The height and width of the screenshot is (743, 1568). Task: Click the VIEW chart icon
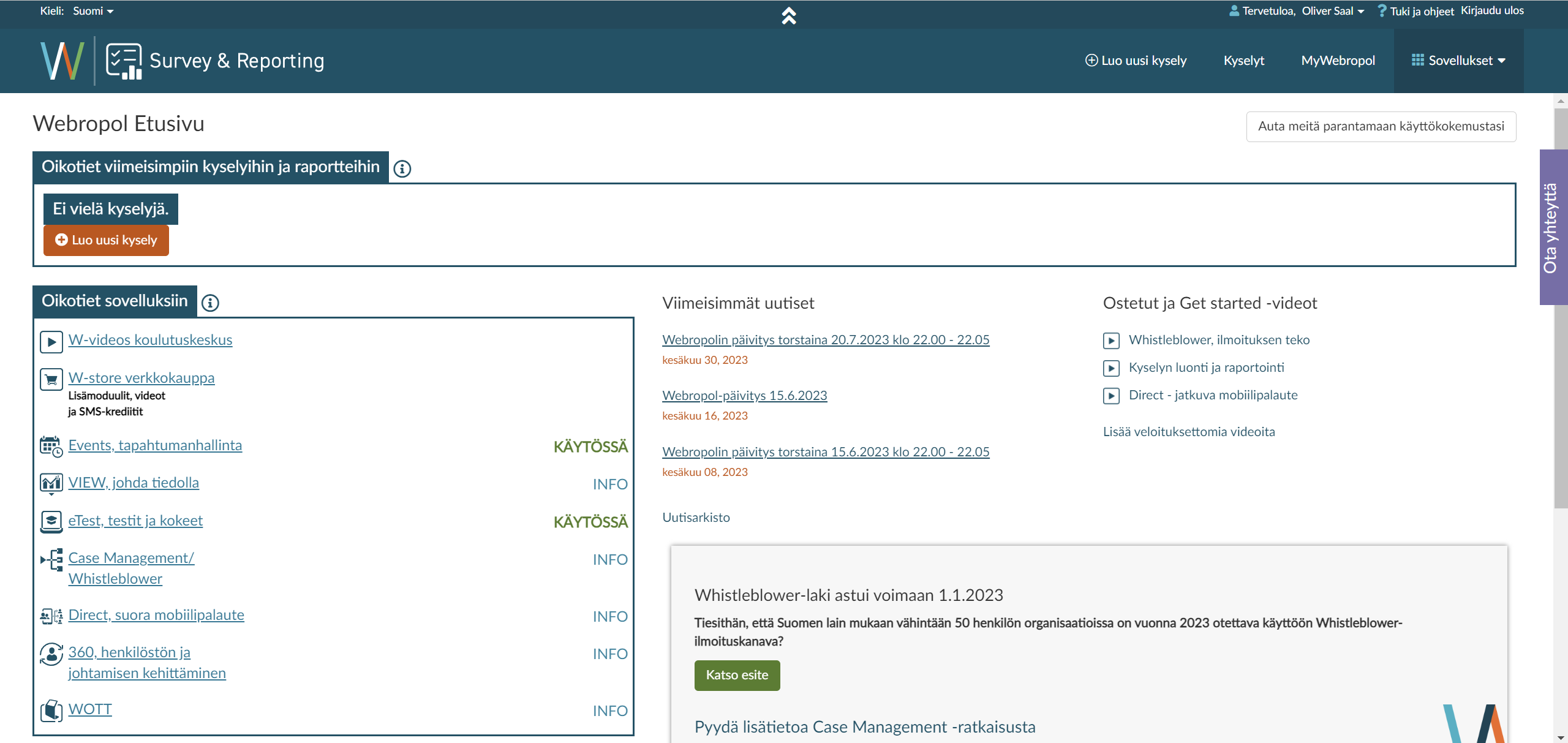pos(51,484)
